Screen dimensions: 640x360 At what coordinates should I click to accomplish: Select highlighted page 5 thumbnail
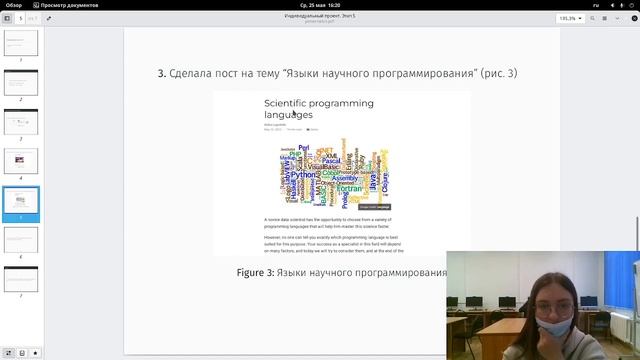(x=21, y=200)
